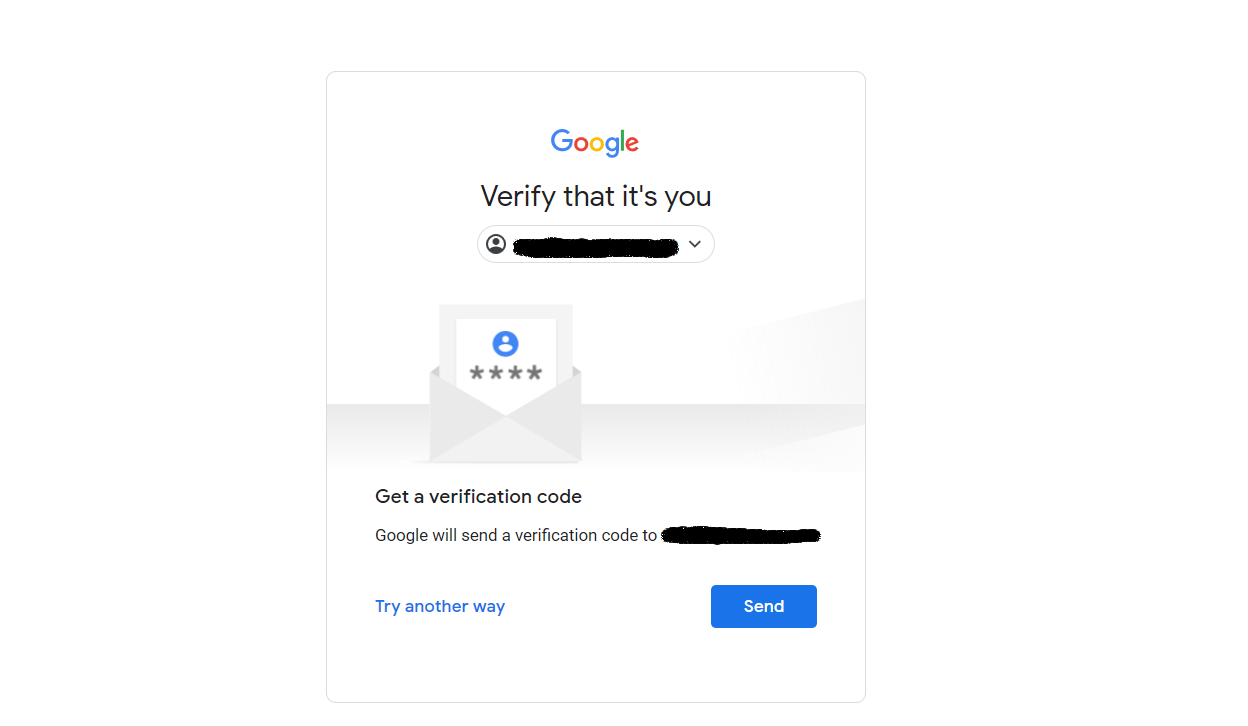
Task: Open the Try another way link
Action: point(440,606)
